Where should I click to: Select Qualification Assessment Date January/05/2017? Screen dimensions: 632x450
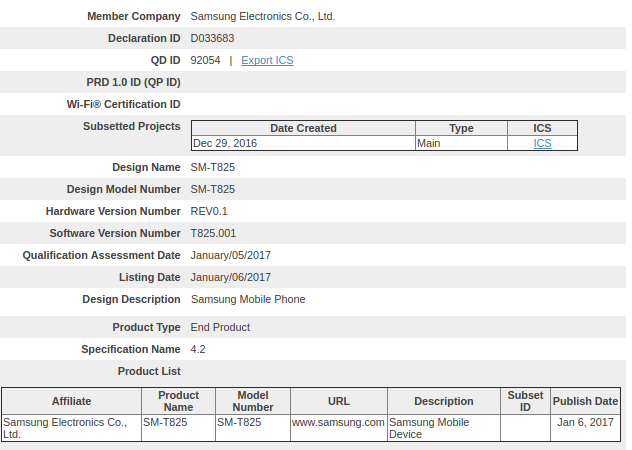(x=231, y=255)
